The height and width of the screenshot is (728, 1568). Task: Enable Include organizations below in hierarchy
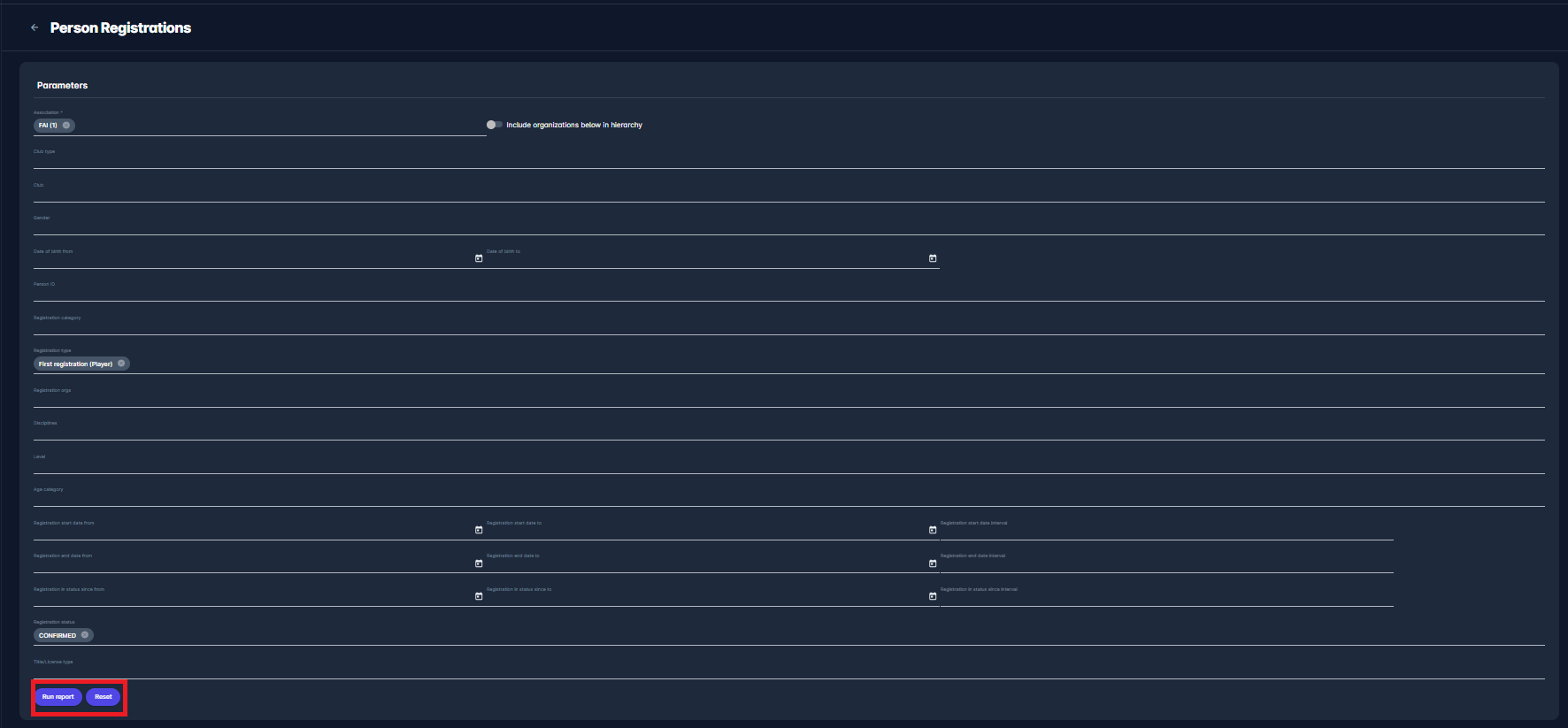click(494, 125)
